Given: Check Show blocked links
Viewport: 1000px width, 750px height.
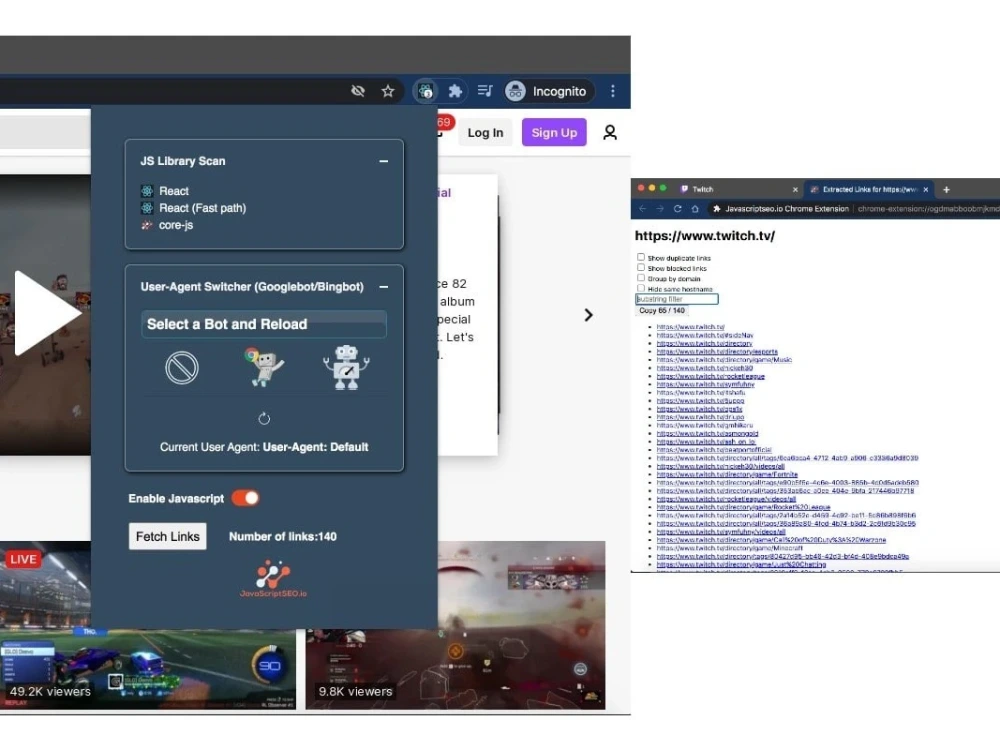Looking at the screenshot, I should [641, 267].
